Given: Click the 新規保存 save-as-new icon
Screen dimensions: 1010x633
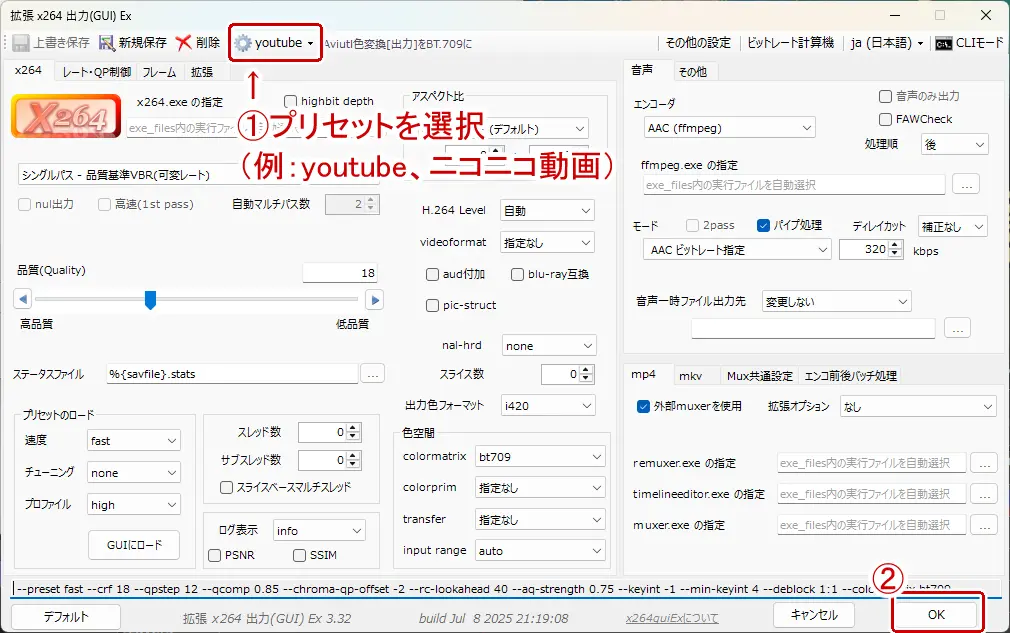Looking at the screenshot, I should click(x=106, y=43).
